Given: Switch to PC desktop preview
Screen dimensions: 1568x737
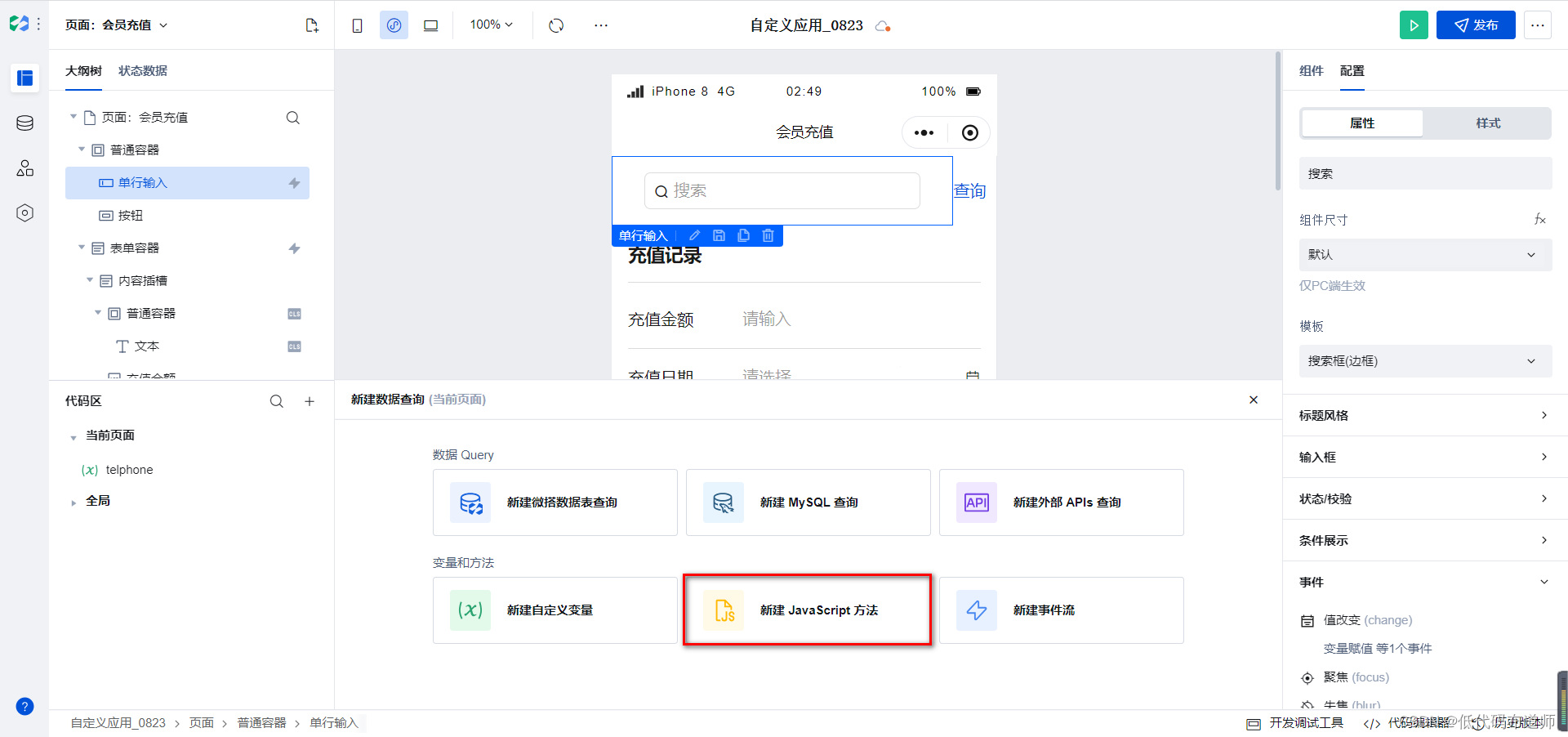Looking at the screenshot, I should pos(430,25).
